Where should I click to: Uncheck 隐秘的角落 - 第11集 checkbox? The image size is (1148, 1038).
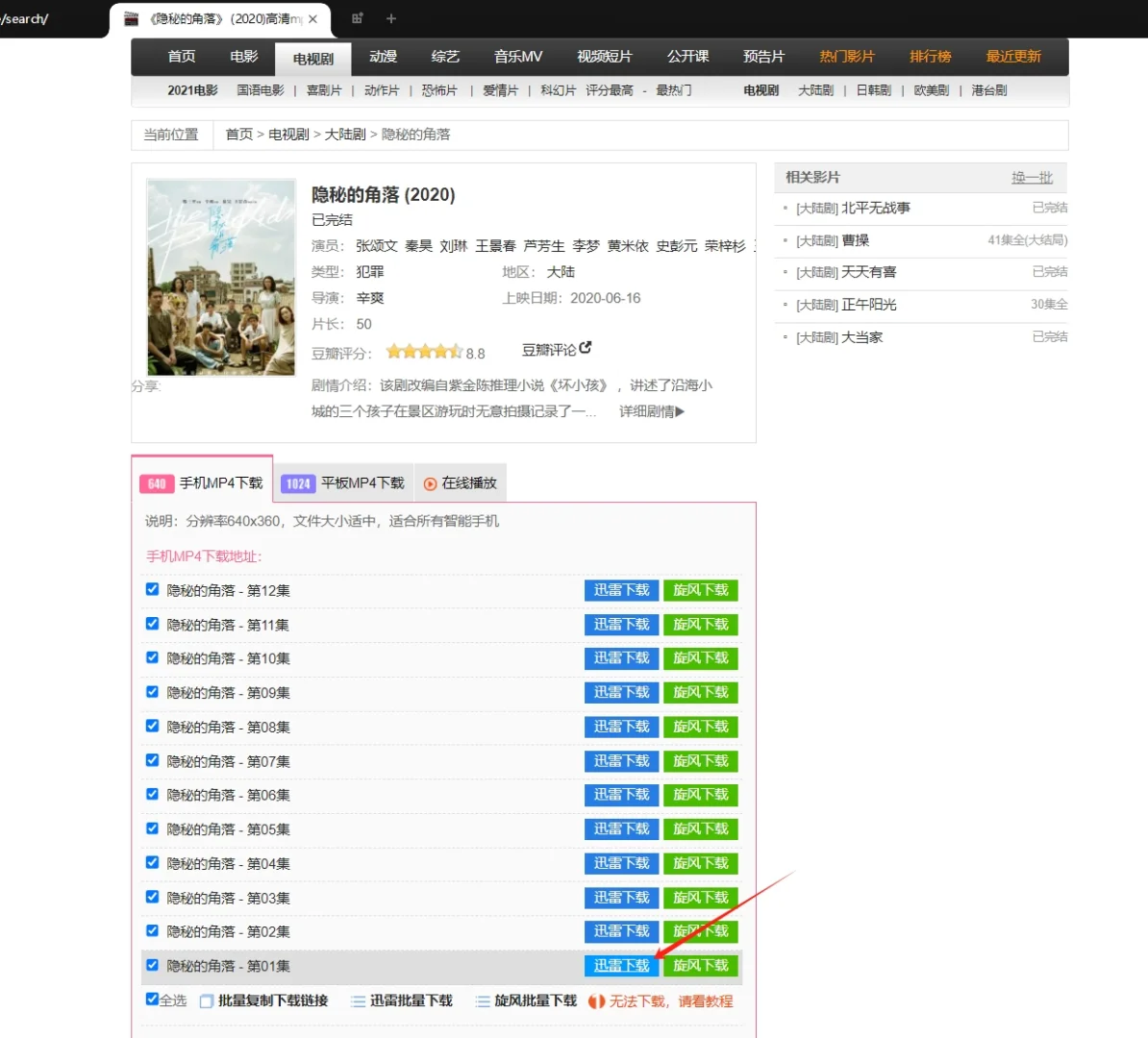pos(152,624)
